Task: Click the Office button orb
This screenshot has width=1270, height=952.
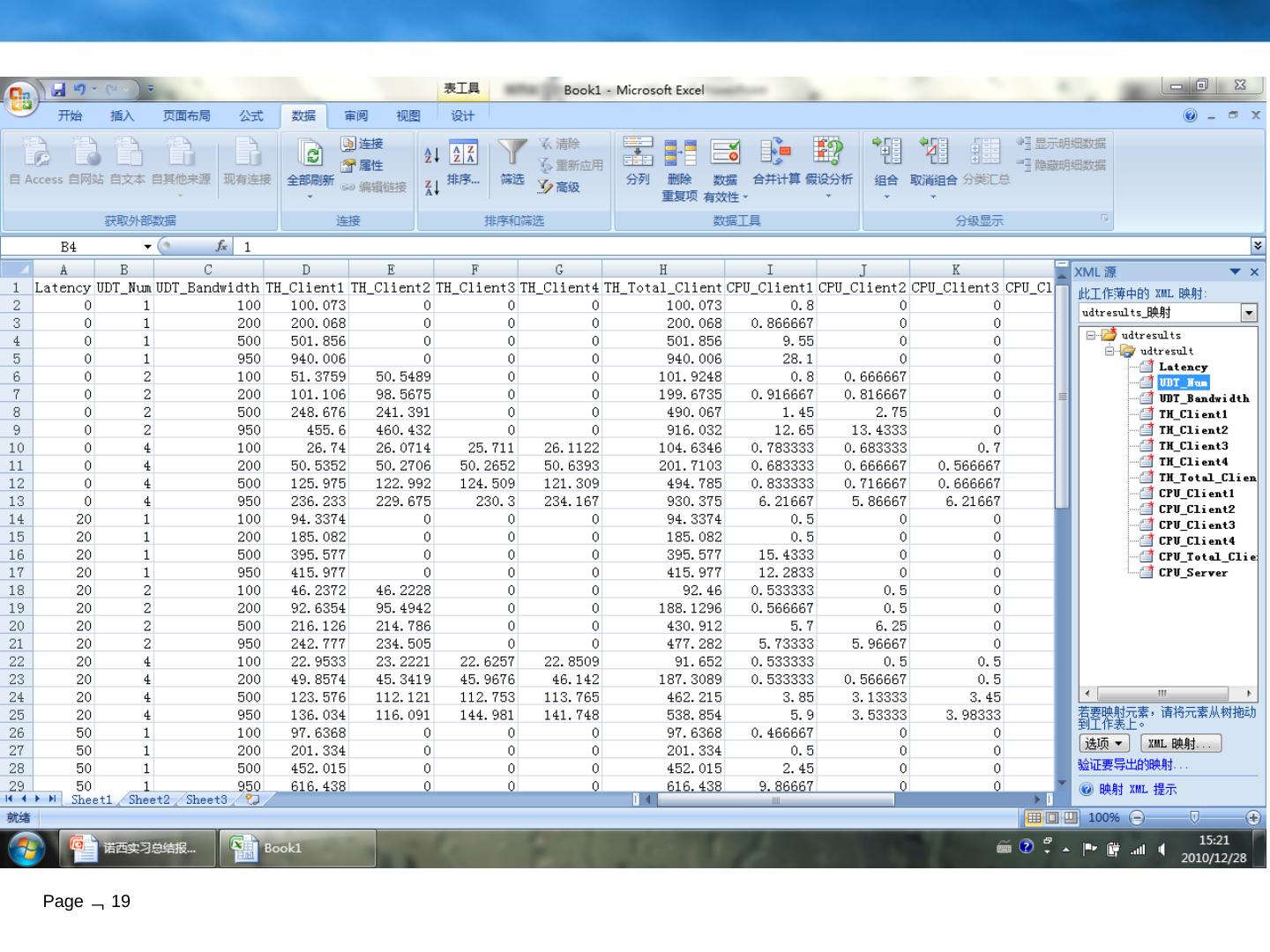Action: pos(21,99)
